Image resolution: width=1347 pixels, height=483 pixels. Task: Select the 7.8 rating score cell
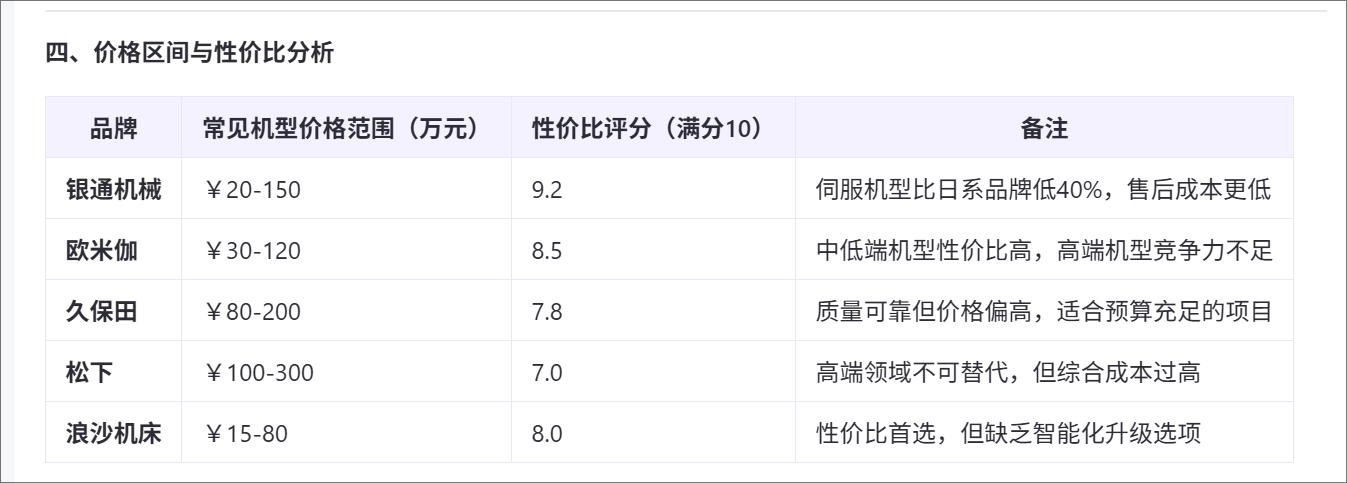547,311
